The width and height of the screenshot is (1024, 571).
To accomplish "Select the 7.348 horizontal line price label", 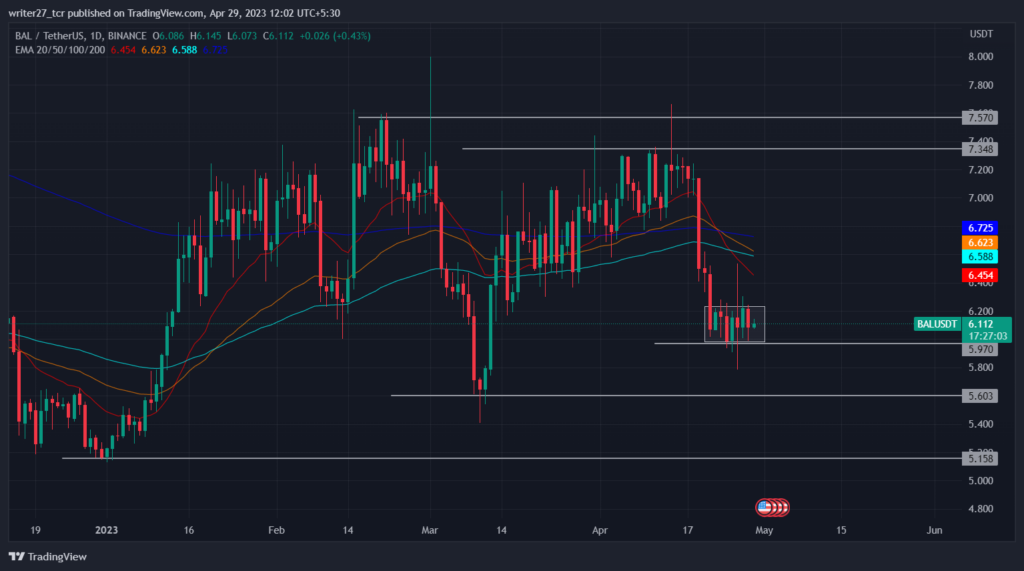I will pyautogui.click(x=980, y=149).
